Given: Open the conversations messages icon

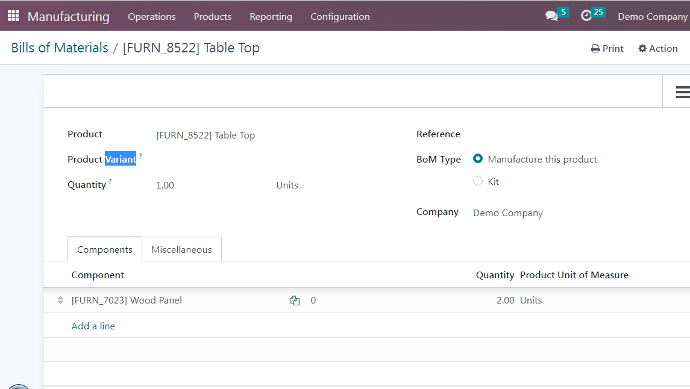Looking at the screenshot, I should tap(551, 16).
